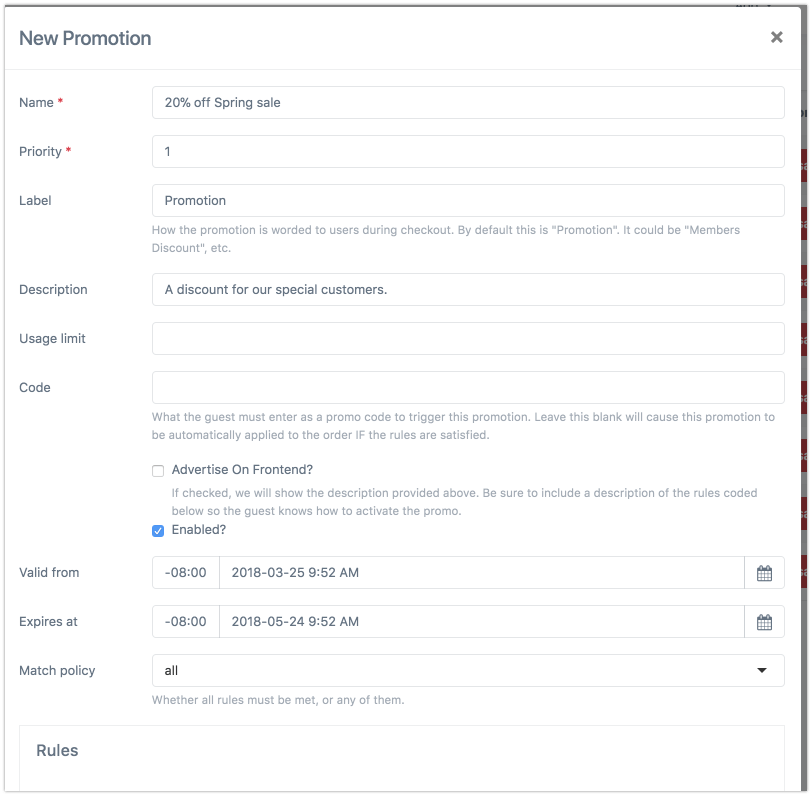Click into the Name field
The height and width of the screenshot is (796, 812).
pos(468,103)
